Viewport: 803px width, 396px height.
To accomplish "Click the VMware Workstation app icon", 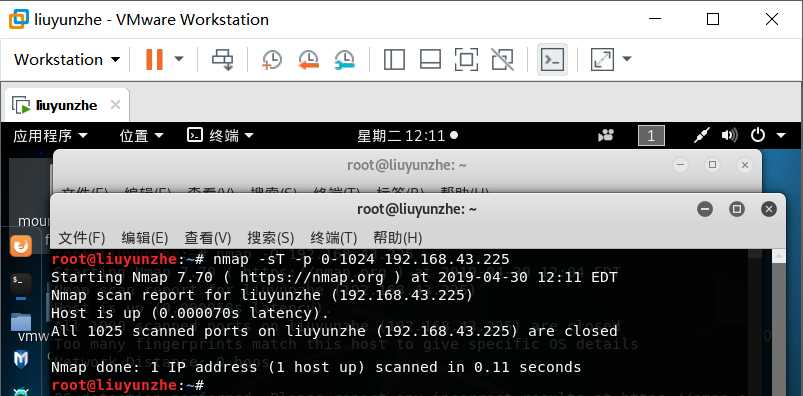I will [19, 19].
